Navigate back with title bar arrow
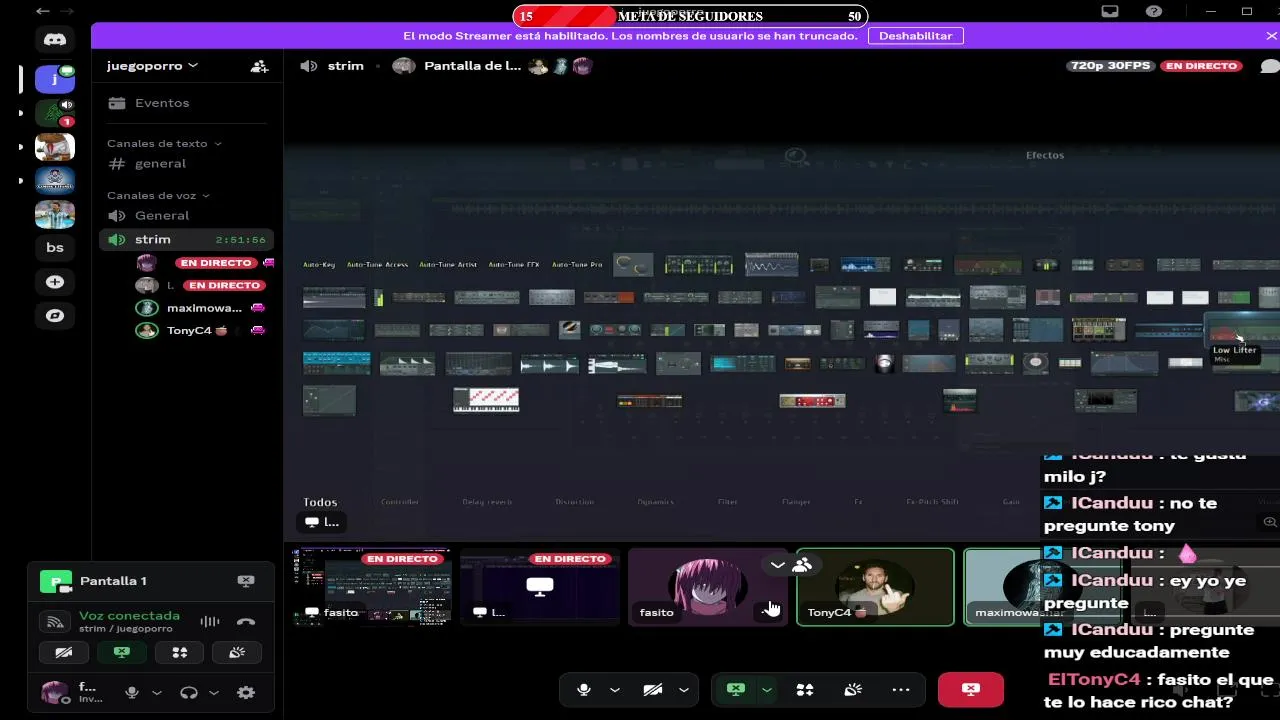 tap(43, 11)
